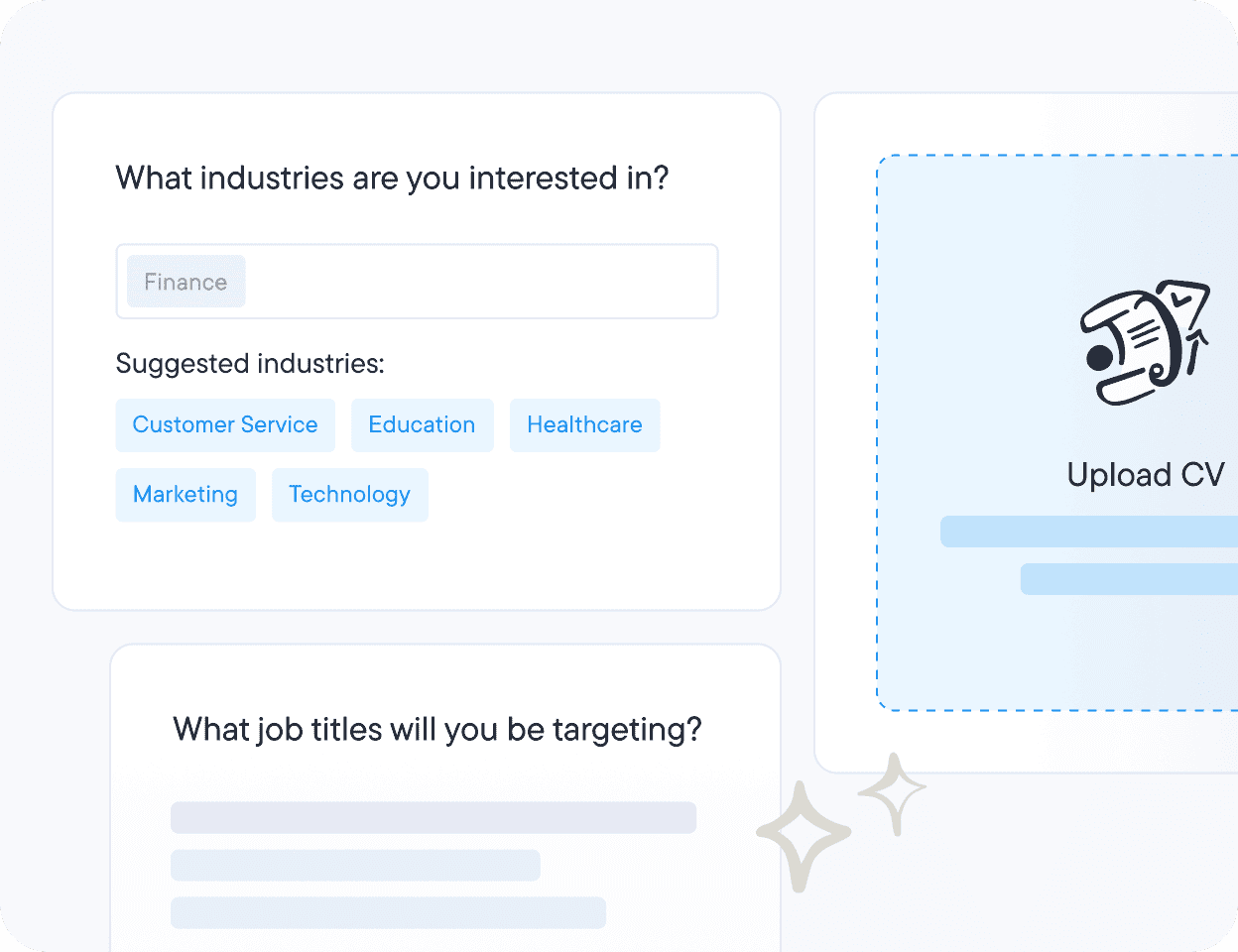Click the "Suggested industries:" label
The image size is (1238, 952).
click(x=250, y=364)
